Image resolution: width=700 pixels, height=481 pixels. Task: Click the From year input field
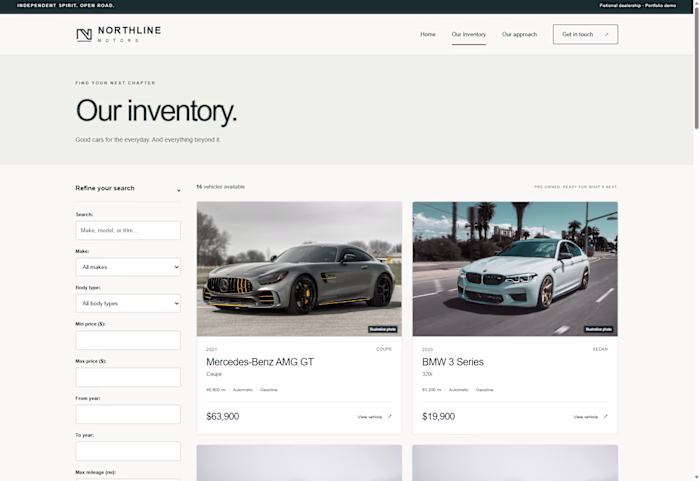point(128,414)
